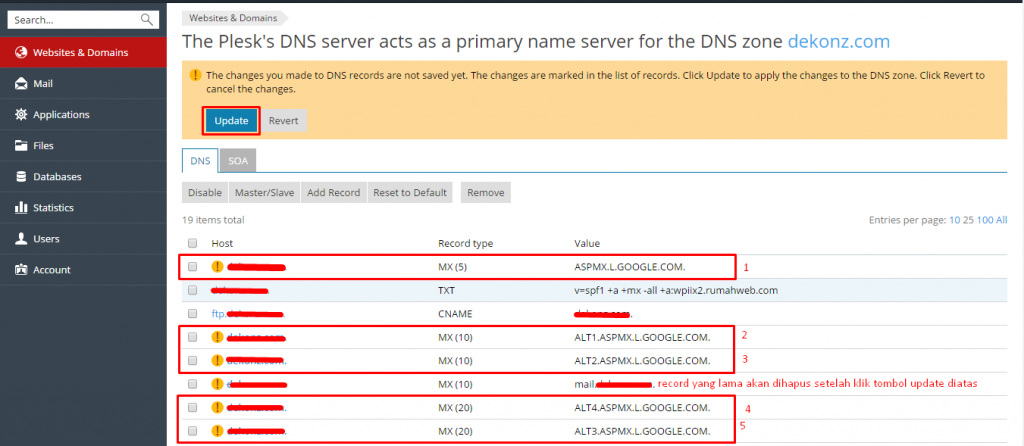The image size is (1024, 446).
Task: Click the search magnifier icon
Action: pyautogui.click(x=146, y=20)
